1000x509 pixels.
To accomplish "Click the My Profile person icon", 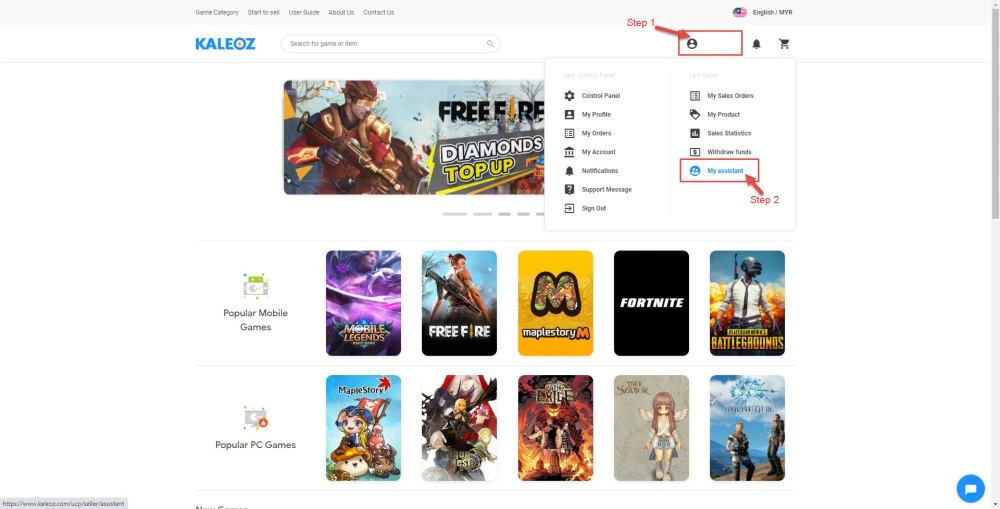I will pyautogui.click(x=570, y=114).
